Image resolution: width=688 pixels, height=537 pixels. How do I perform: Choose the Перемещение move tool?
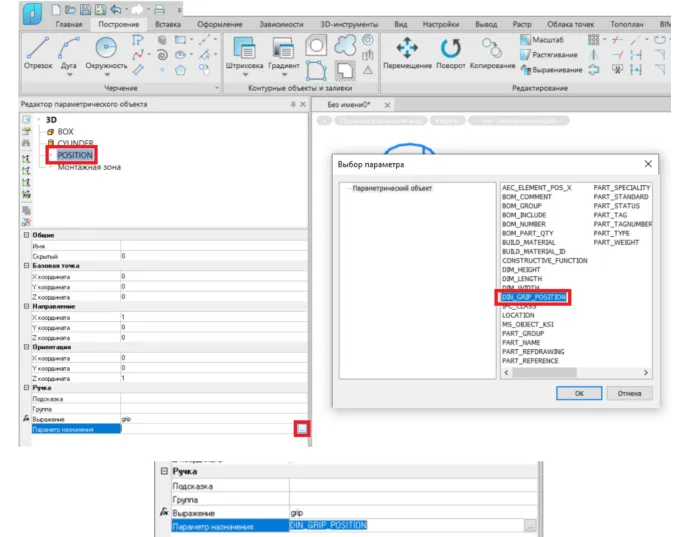point(407,53)
